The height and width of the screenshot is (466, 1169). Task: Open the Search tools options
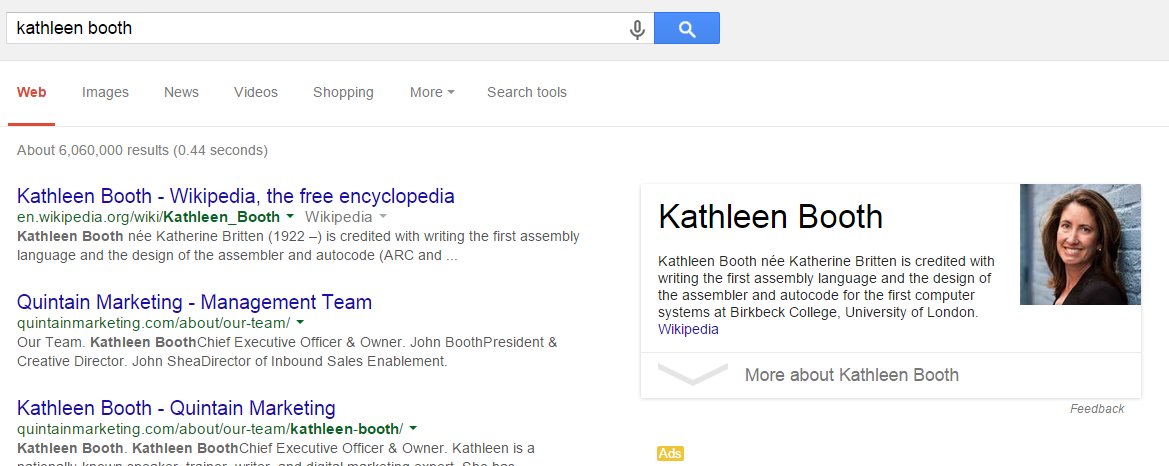tap(527, 92)
